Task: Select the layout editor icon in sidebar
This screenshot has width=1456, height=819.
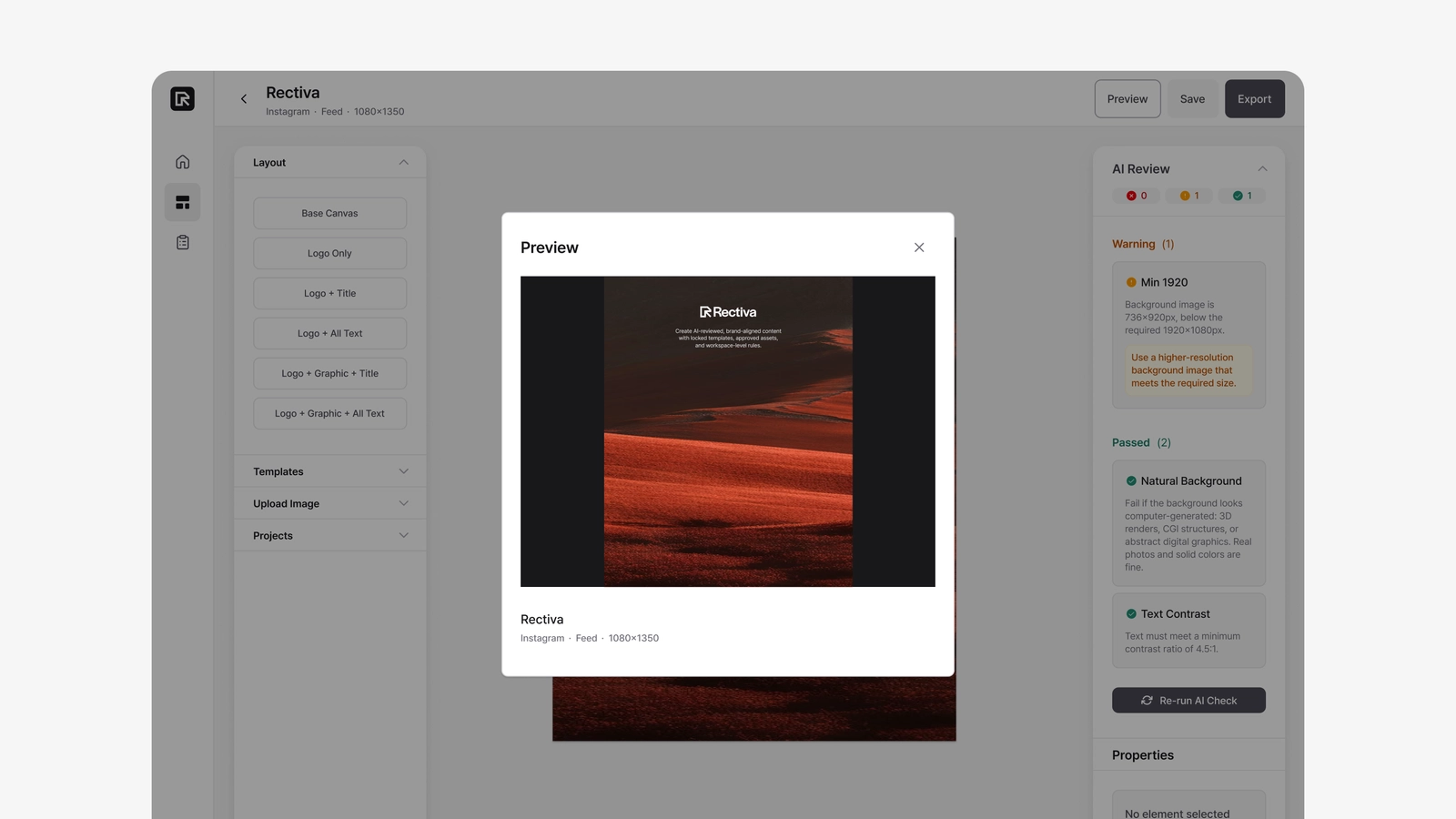Action: 182,202
